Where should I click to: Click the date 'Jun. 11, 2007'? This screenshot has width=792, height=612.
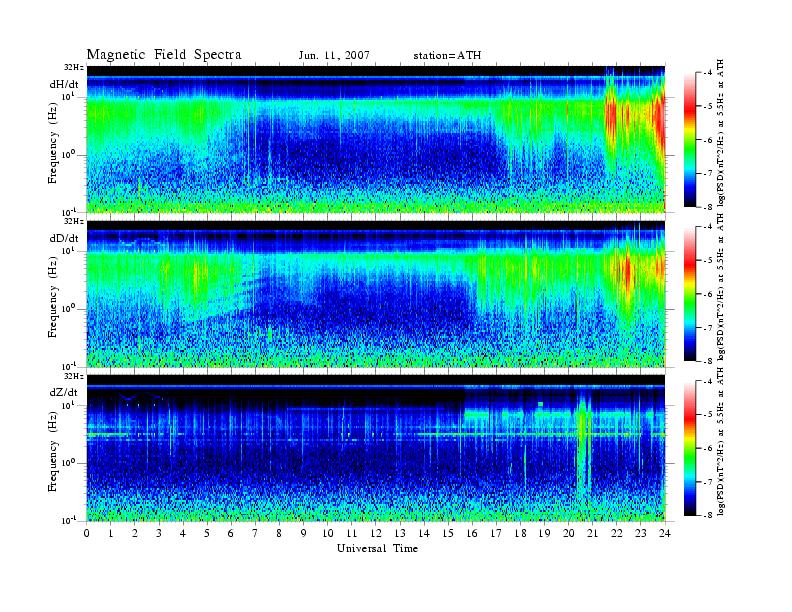(x=334, y=56)
